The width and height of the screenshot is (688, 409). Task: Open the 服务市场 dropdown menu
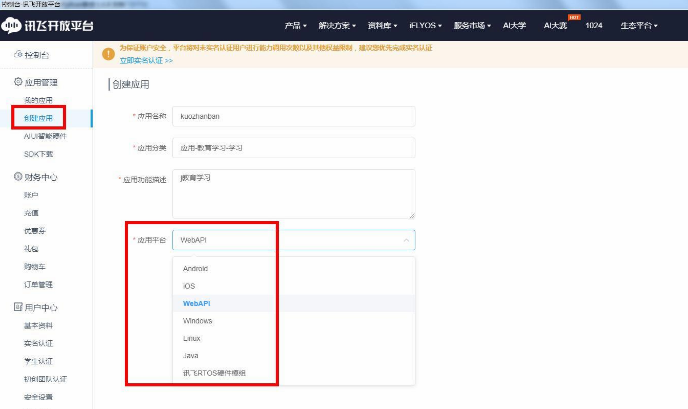click(472, 25)
